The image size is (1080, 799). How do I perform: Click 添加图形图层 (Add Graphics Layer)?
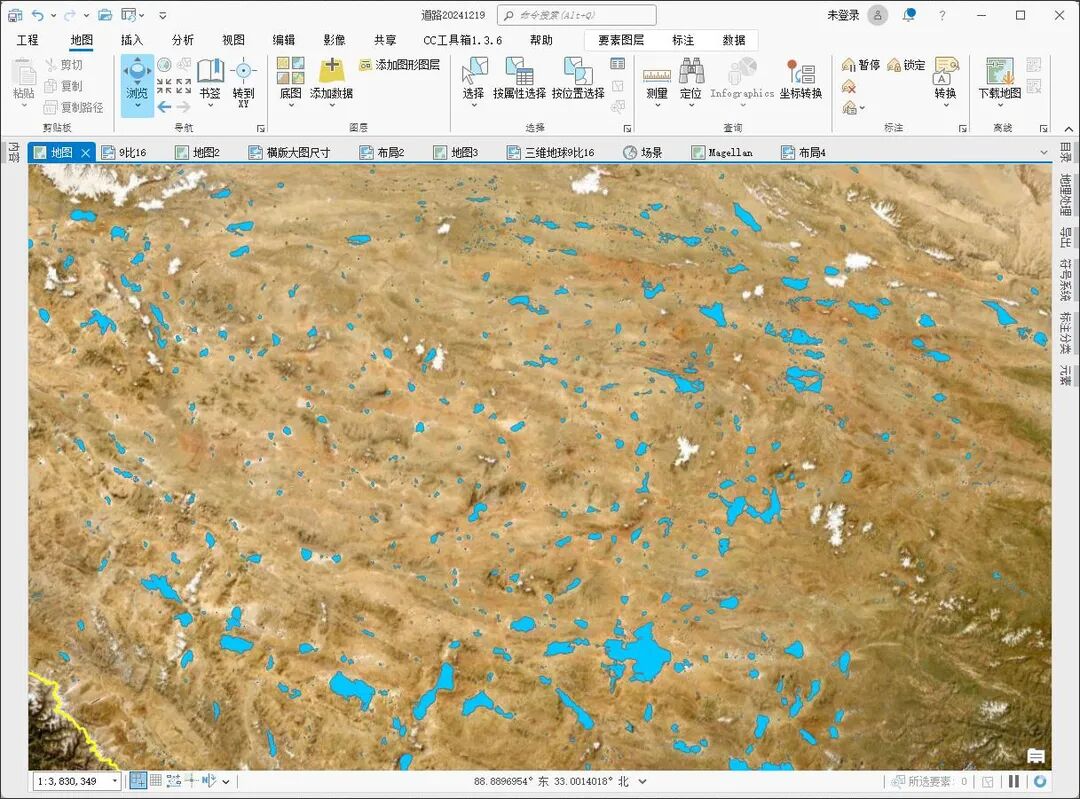point(399,65)
